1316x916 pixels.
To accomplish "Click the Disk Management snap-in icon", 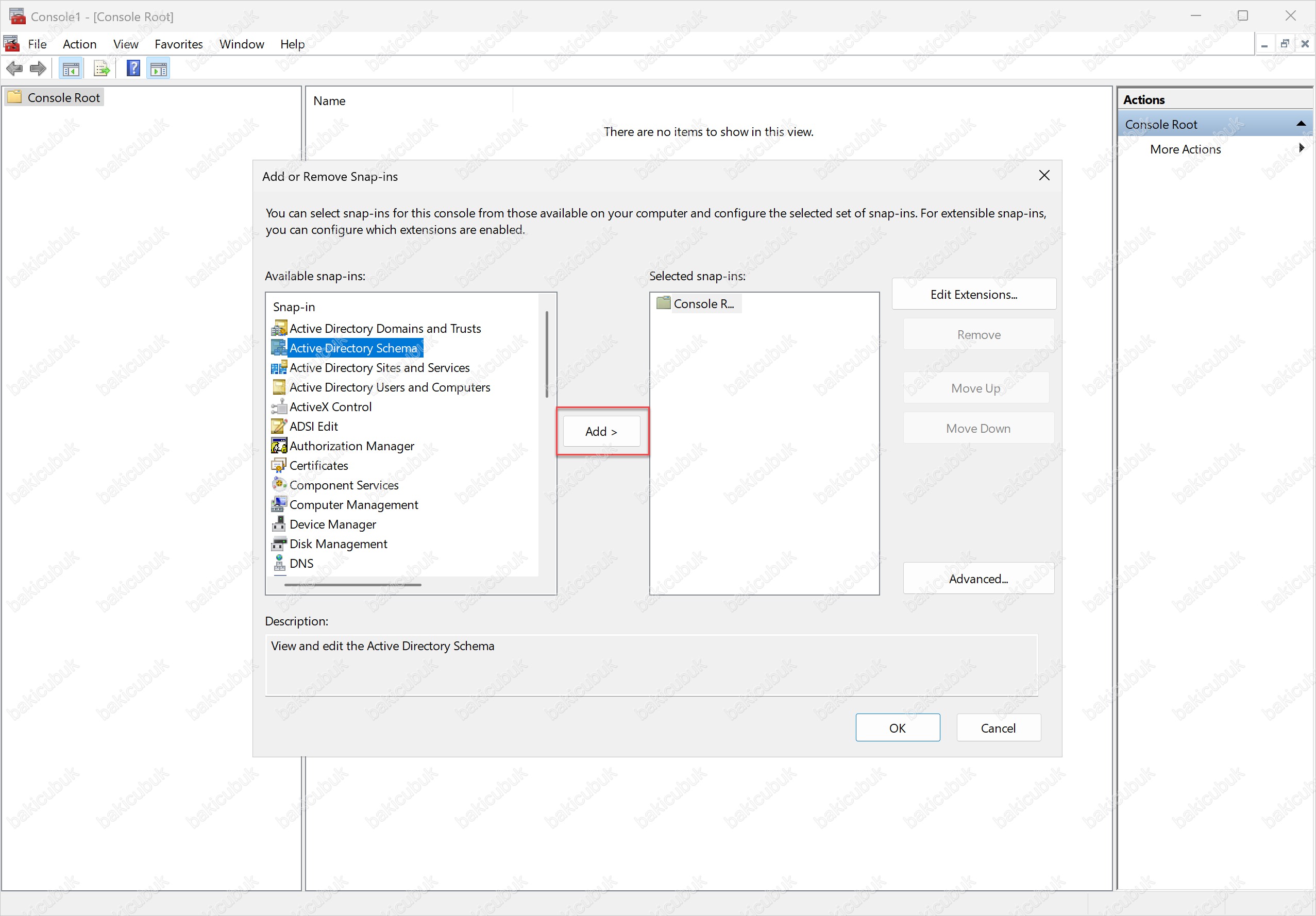I will click(x=279, y=544).
